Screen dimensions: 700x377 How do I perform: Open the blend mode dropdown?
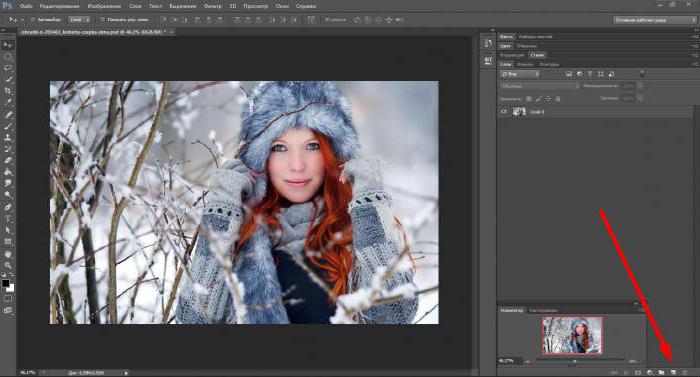coord(540,86)
